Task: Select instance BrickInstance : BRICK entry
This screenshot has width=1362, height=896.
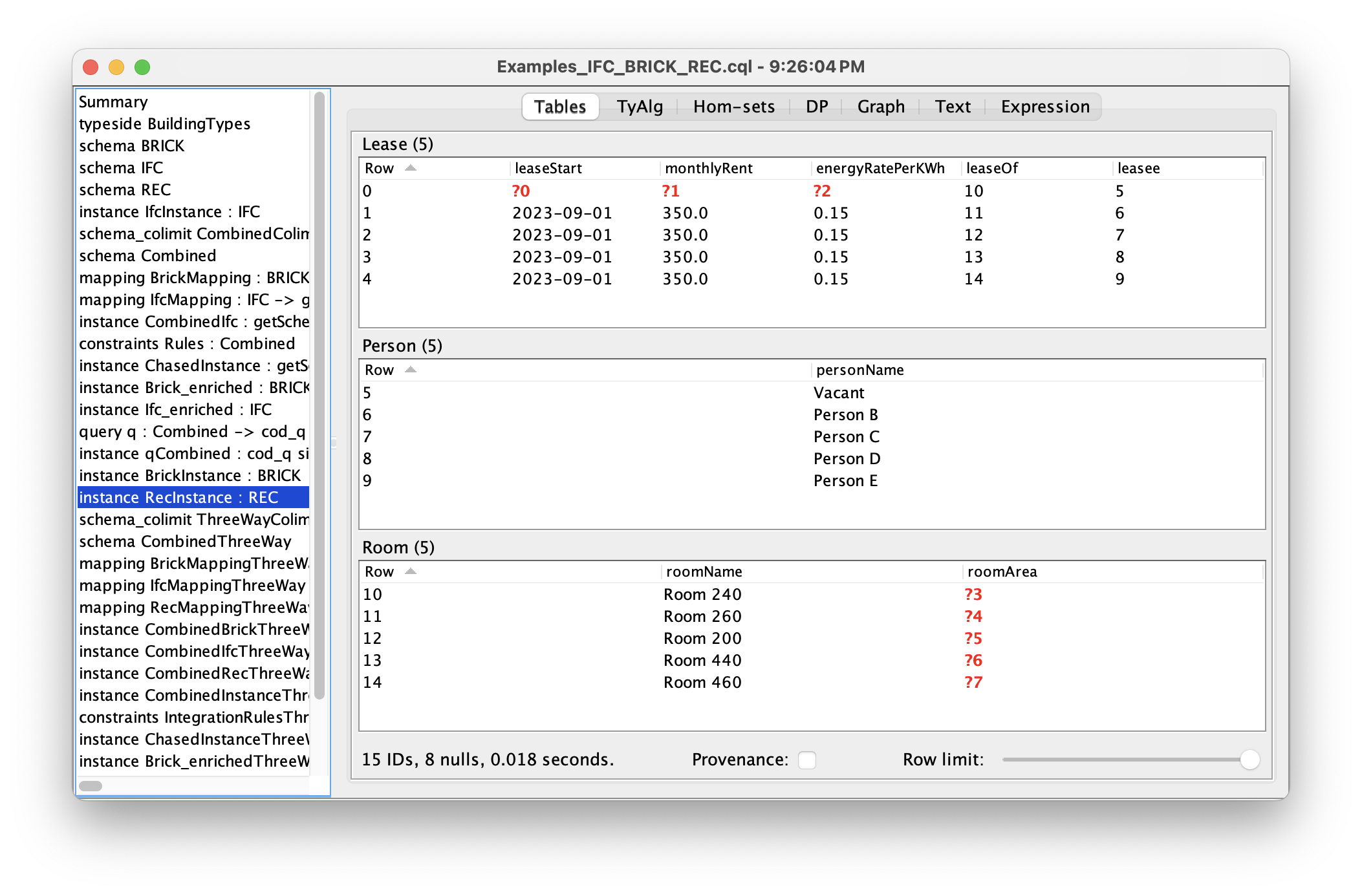Action: pos(189,476)
